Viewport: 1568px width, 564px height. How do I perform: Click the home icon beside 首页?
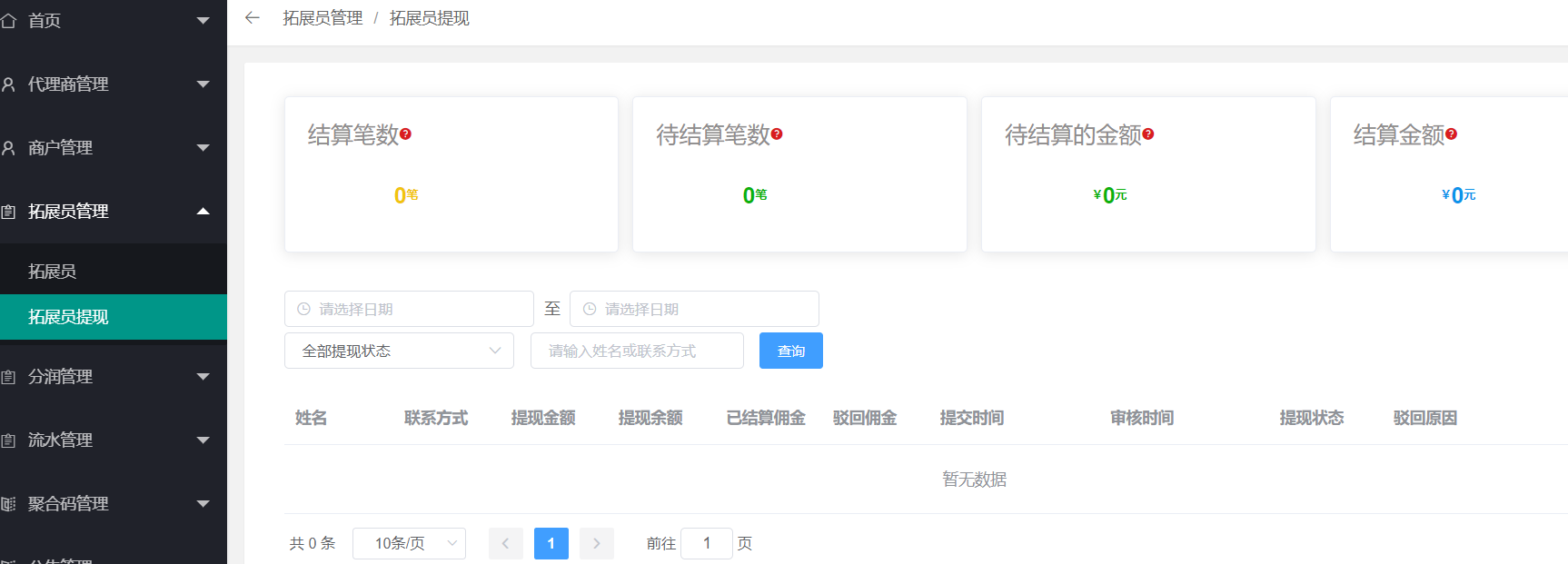pyautogui.click(x=8, y=20)
